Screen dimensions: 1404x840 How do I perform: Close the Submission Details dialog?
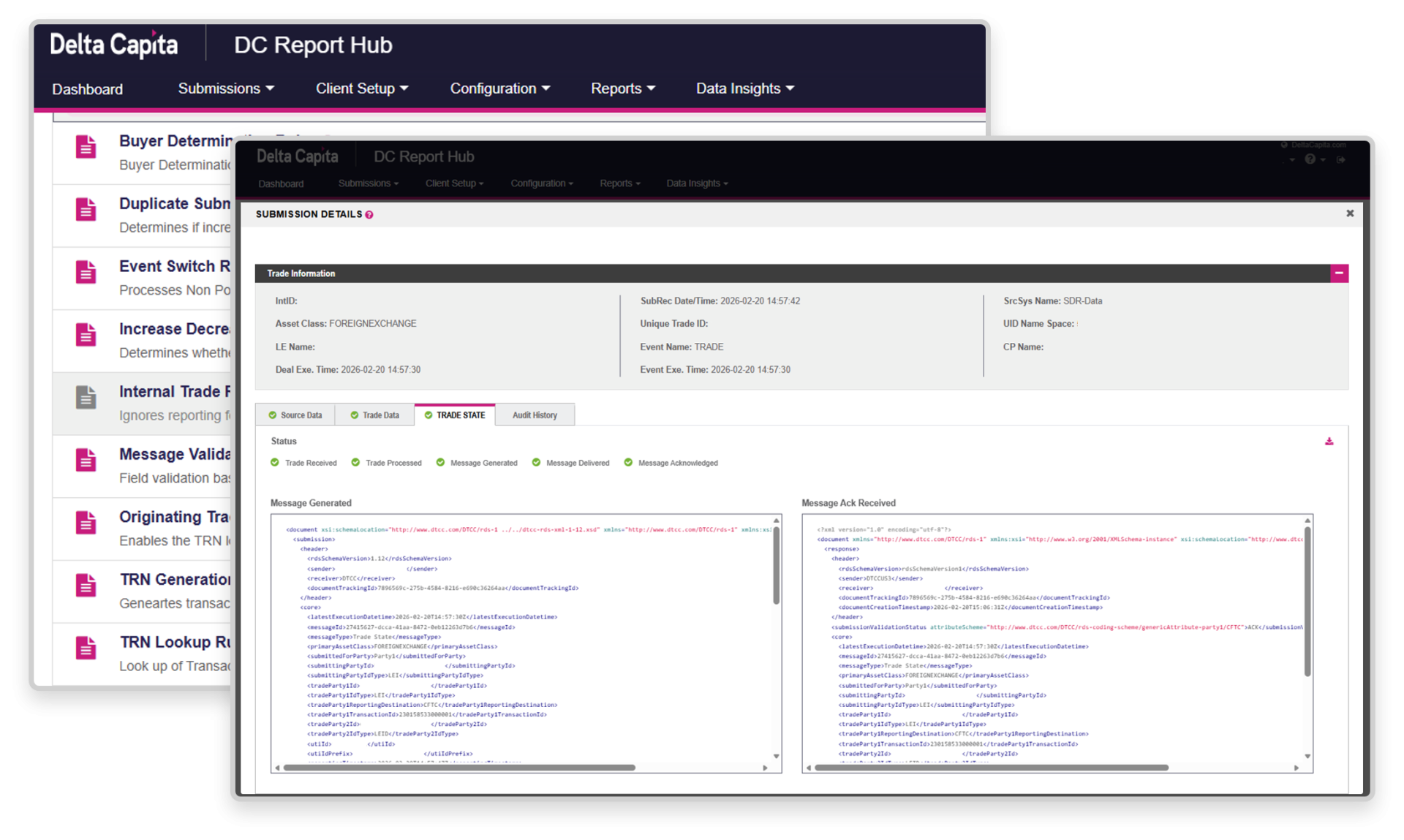[1350, 213]
